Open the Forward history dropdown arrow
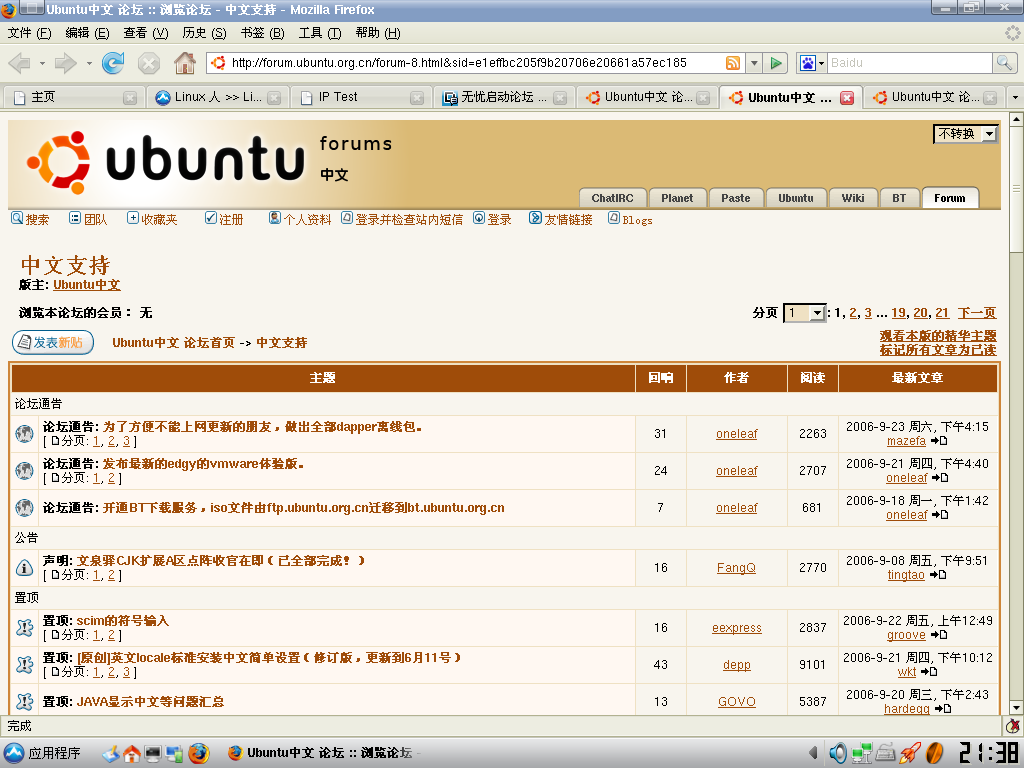 pos(89,63)
